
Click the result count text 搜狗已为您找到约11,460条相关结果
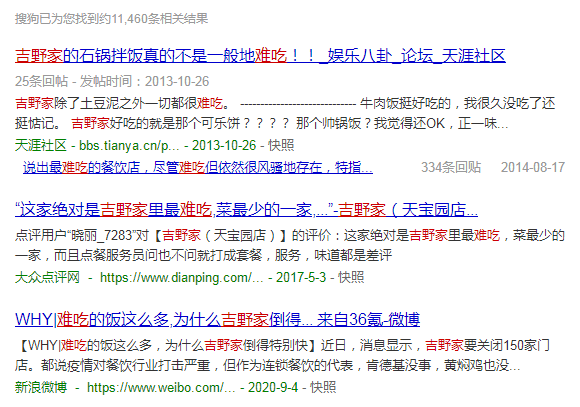pos(111,18)
